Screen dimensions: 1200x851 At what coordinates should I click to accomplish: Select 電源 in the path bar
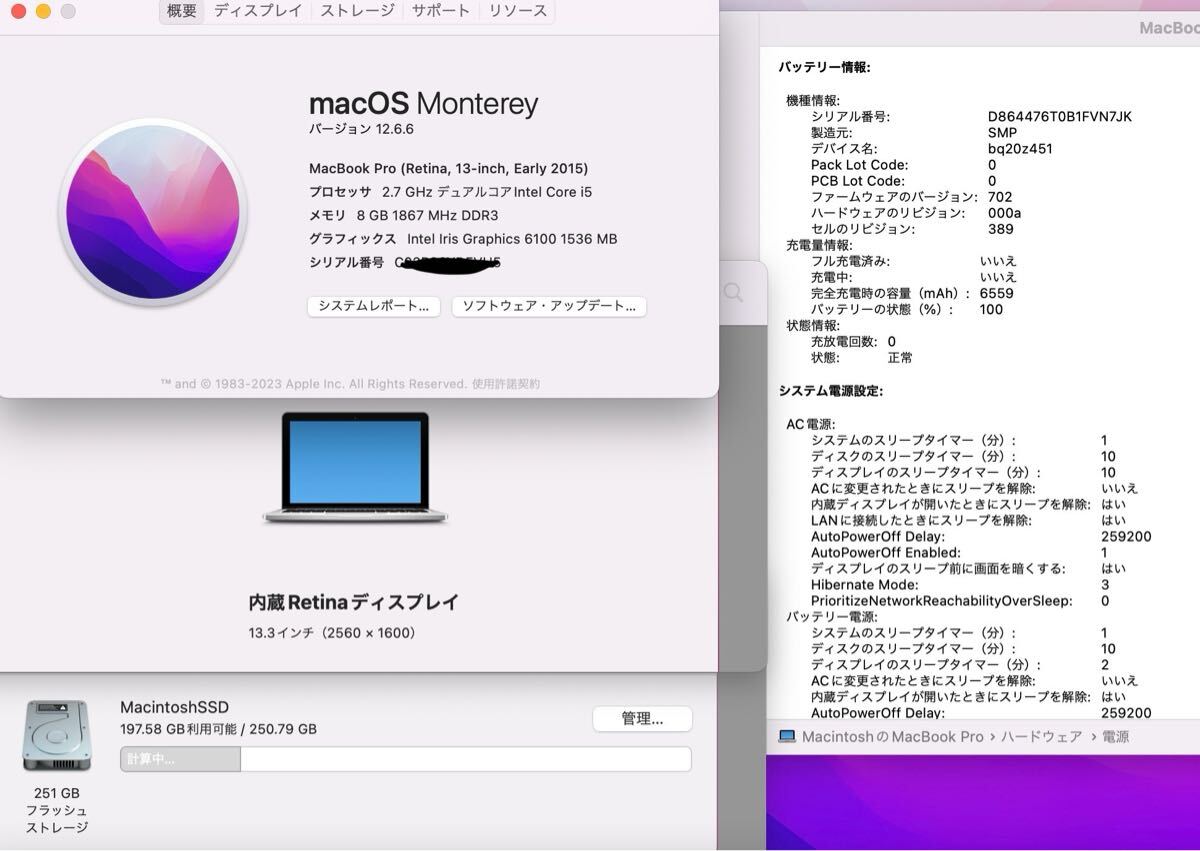1114,736
